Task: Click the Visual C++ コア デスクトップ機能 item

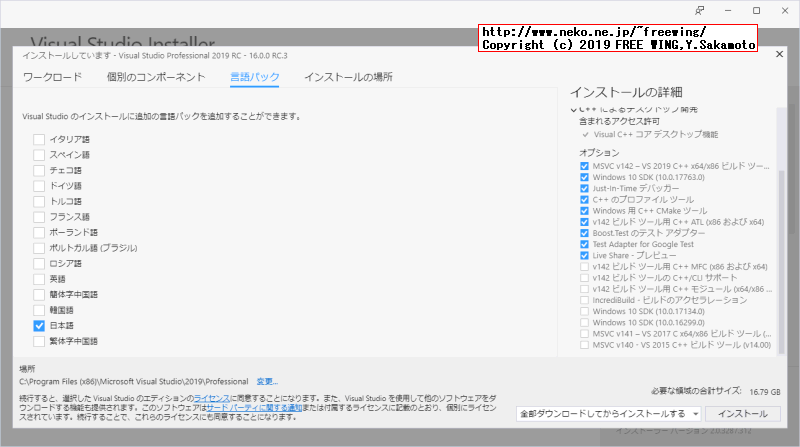Action: coord(656,135)
